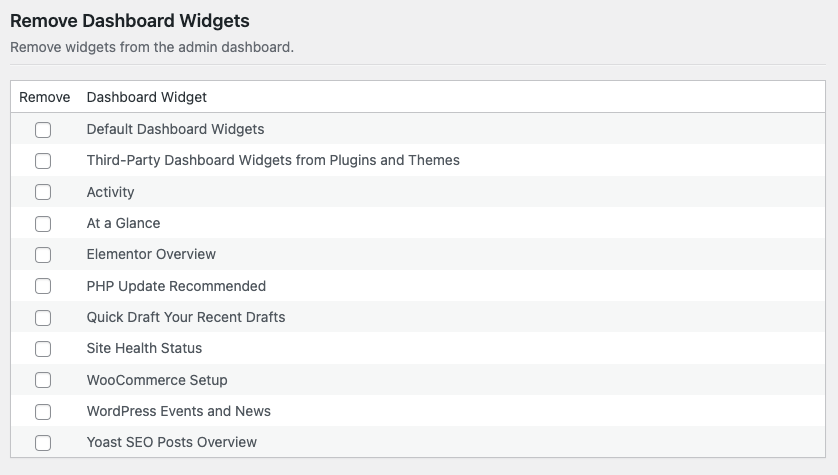Viewport: 838px width, 475px height.
Task: Click the Dashboard Widget column header
Action: click(x=146, y=97)
